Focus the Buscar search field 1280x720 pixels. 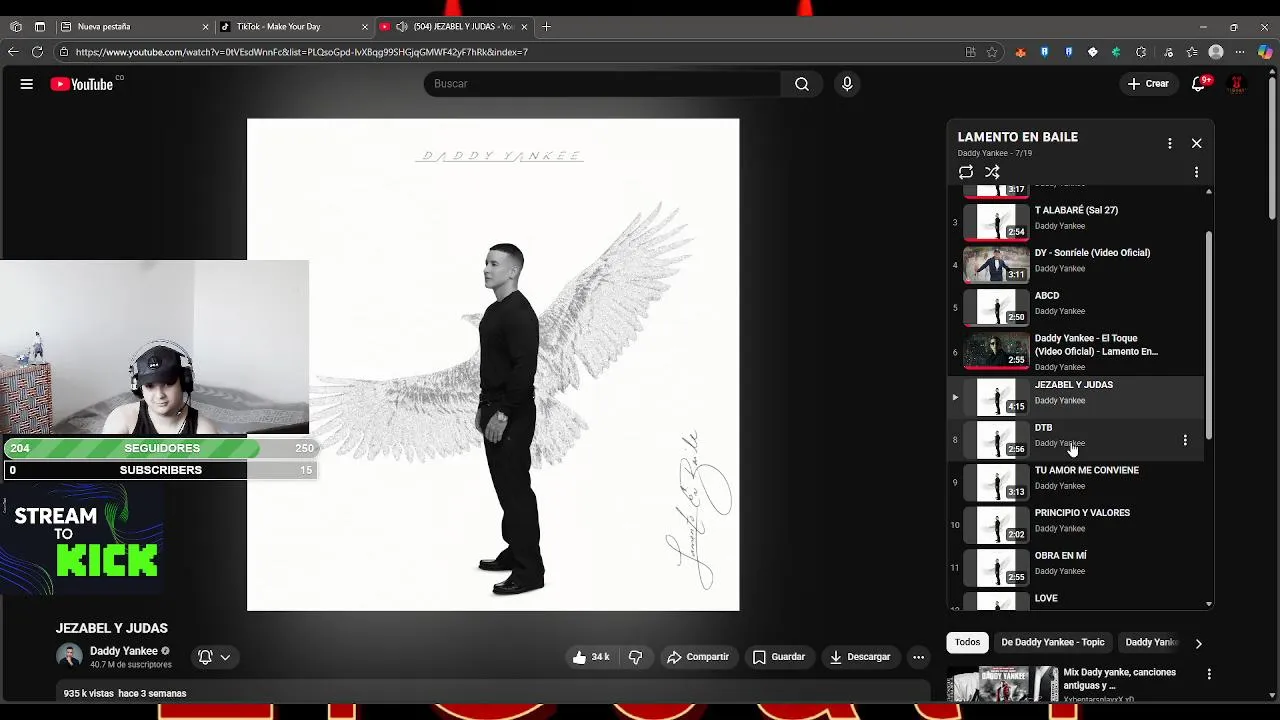tap(602, 84)
